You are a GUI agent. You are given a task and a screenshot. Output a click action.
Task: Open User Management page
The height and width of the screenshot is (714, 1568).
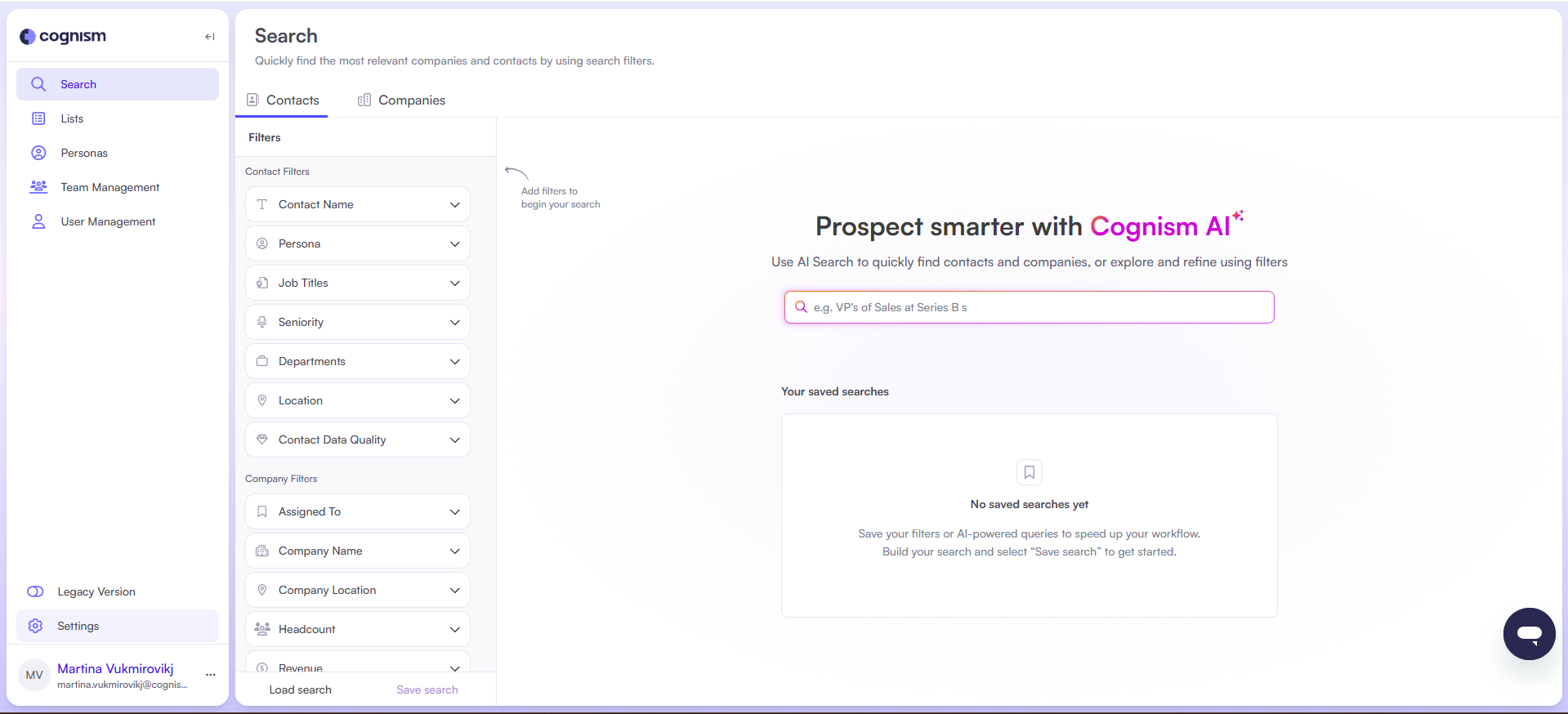tap(108, 221)
